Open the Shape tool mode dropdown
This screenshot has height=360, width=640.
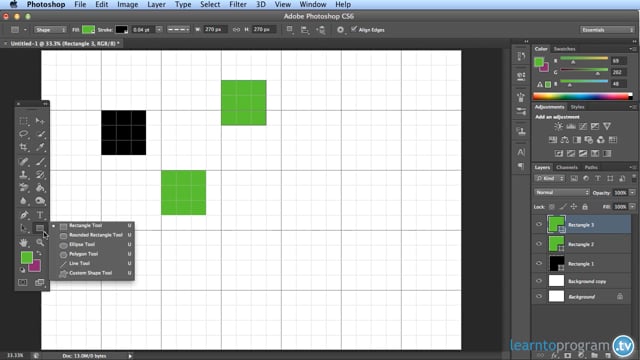pos(50,30)
